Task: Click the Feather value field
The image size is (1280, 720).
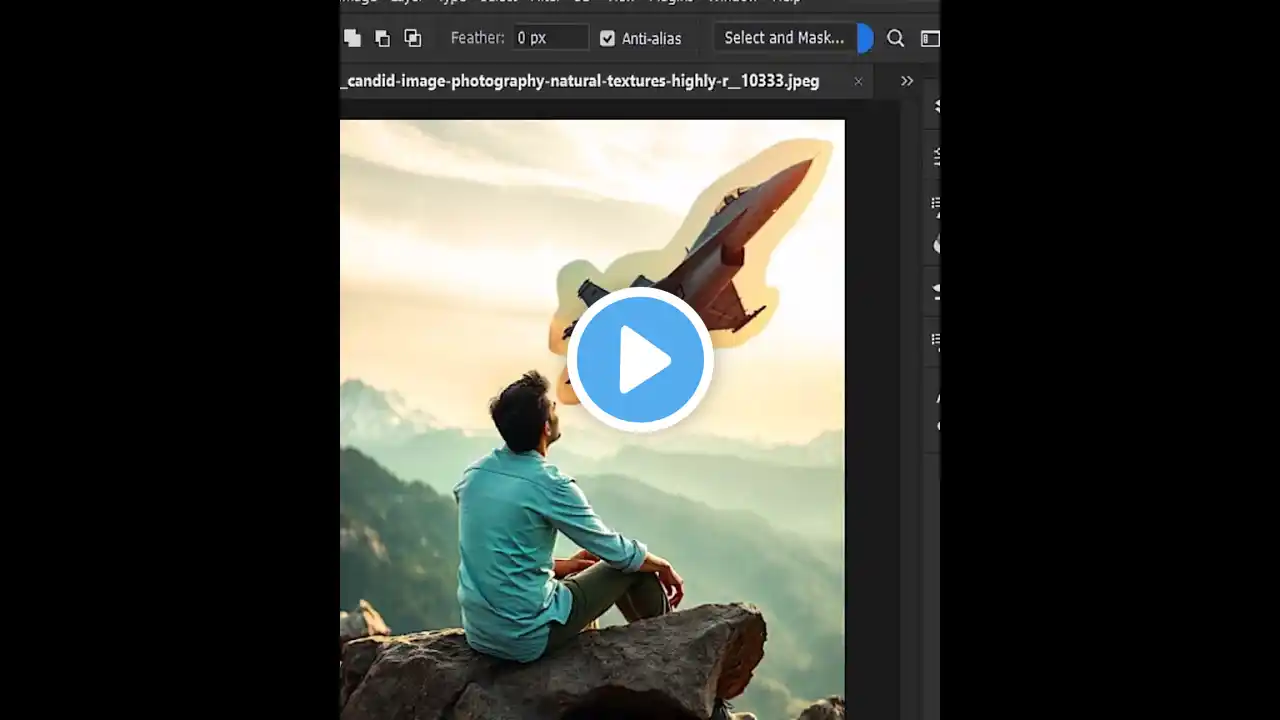Action: pos(550,38)
